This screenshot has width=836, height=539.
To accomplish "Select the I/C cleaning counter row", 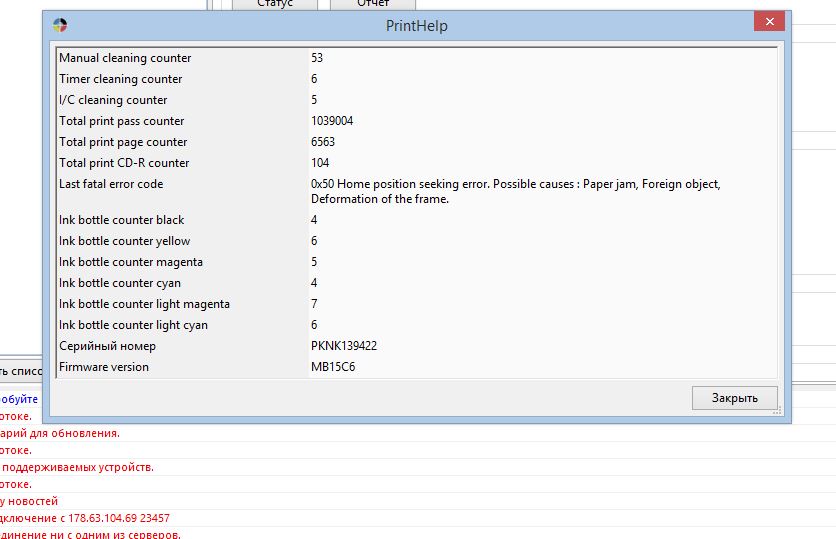I will point(416,100).
